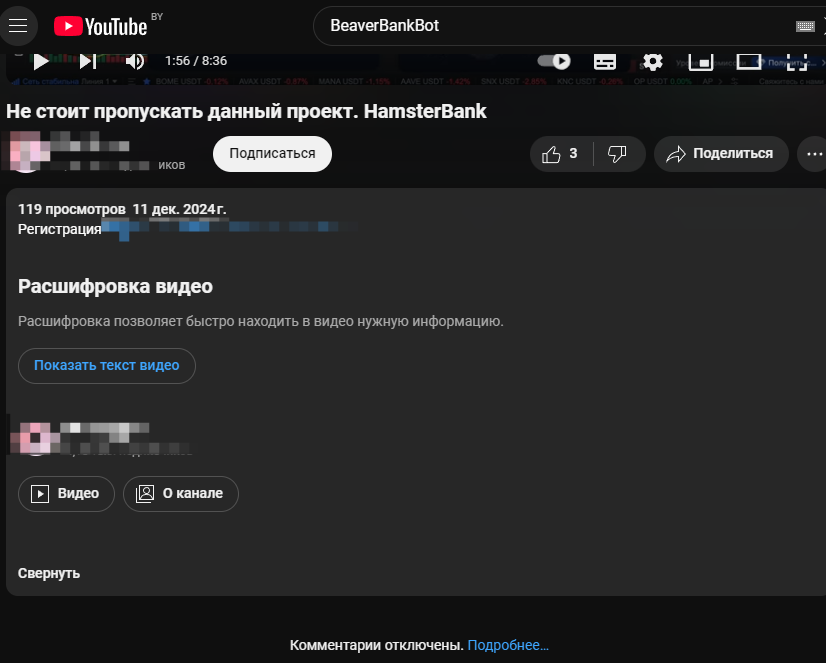Like the video with thumbs up
Screen dimensions: 826x663
(561, 154)
